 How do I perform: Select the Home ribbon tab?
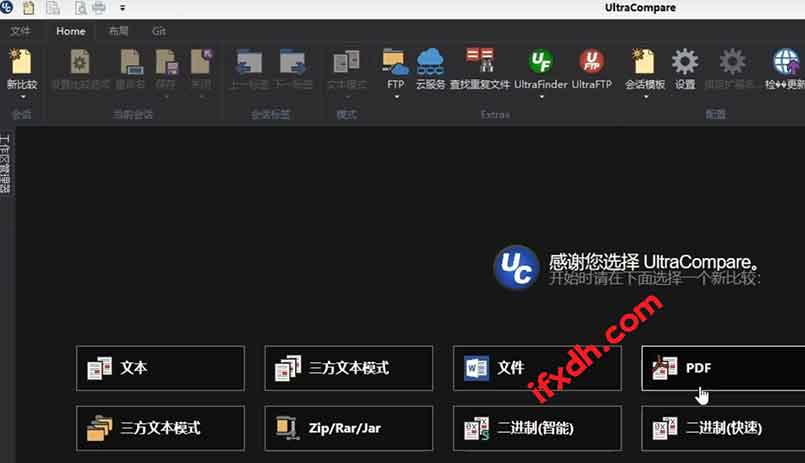(x=71, y=31)
